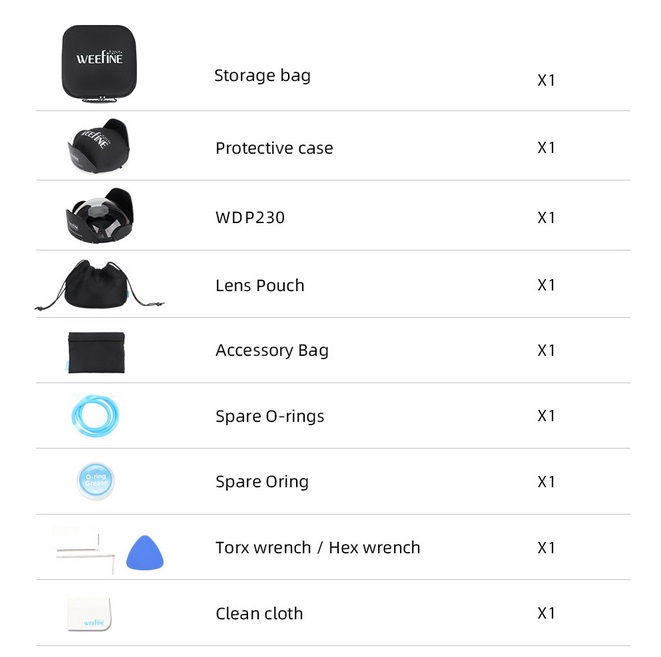Click the white Weefine clean cloth image
This screenshot has height=657, width=661.
click(x=89, y=614)
